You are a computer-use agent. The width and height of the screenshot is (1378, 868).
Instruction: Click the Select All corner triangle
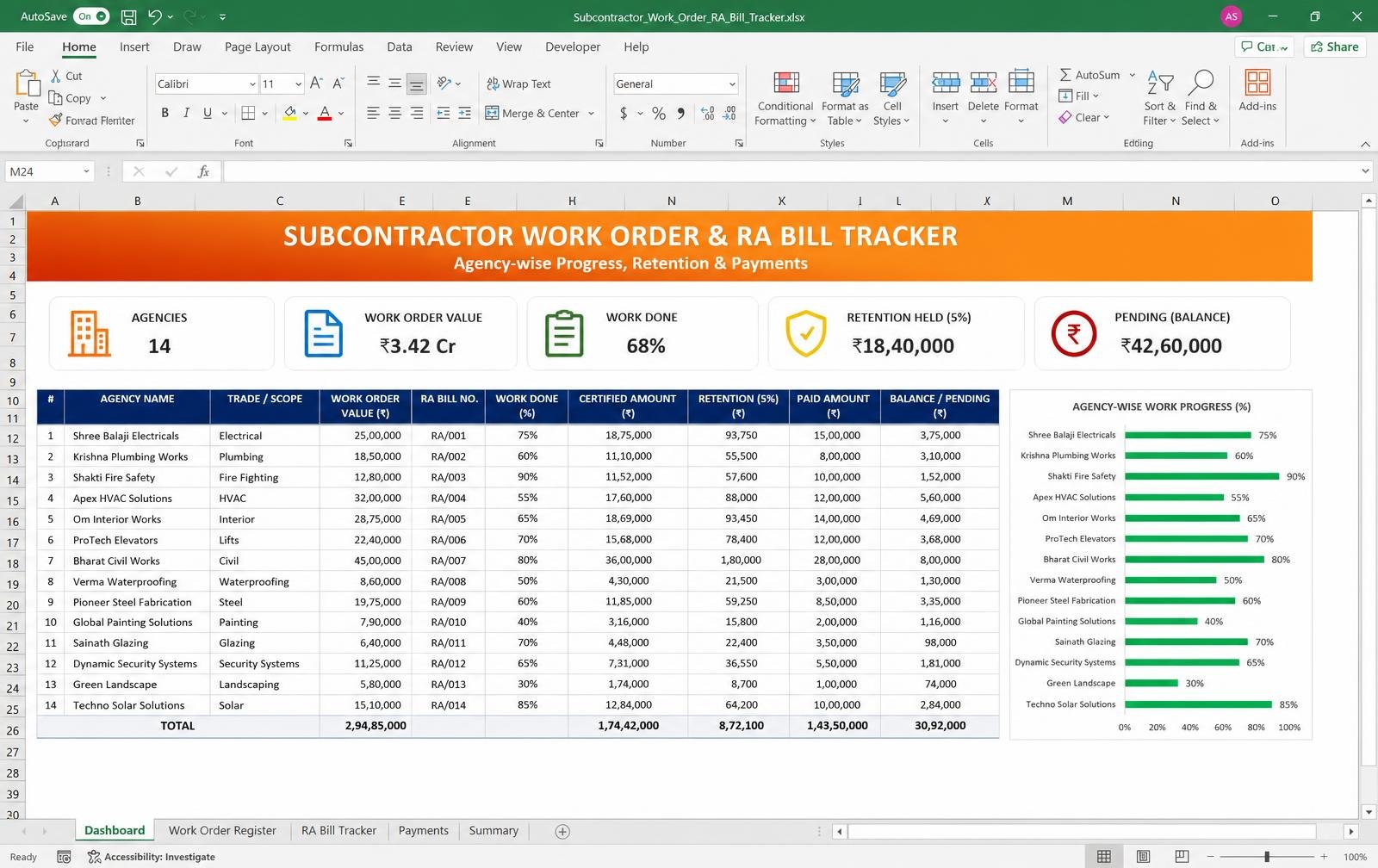(16, 201)
